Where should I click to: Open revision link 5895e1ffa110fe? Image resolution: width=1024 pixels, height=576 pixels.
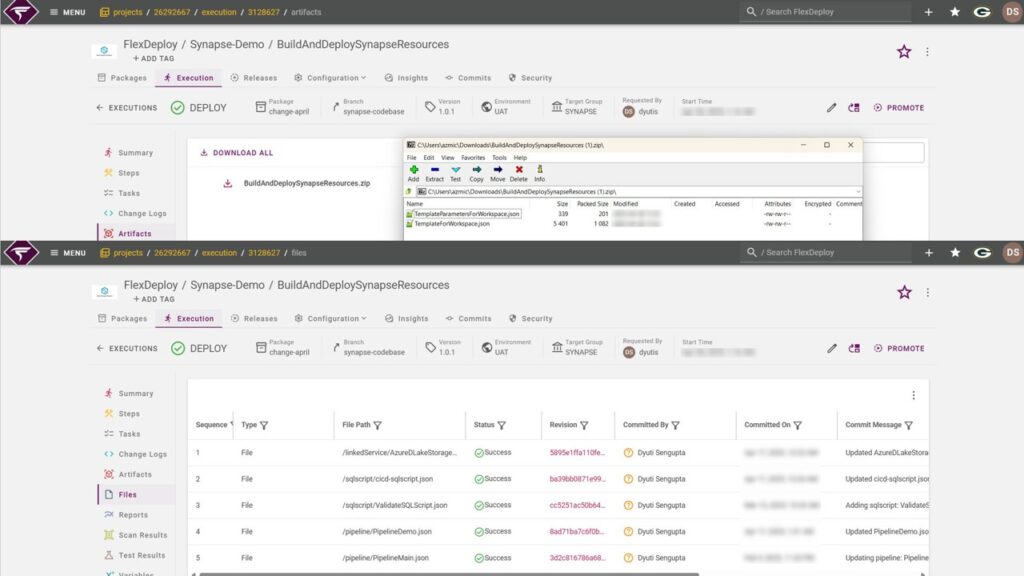tap(577, 453)
